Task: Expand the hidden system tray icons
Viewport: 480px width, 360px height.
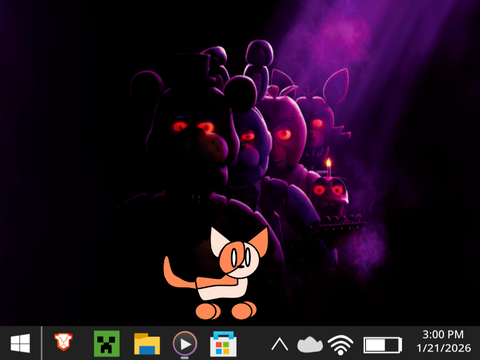Action: point(280,345)
